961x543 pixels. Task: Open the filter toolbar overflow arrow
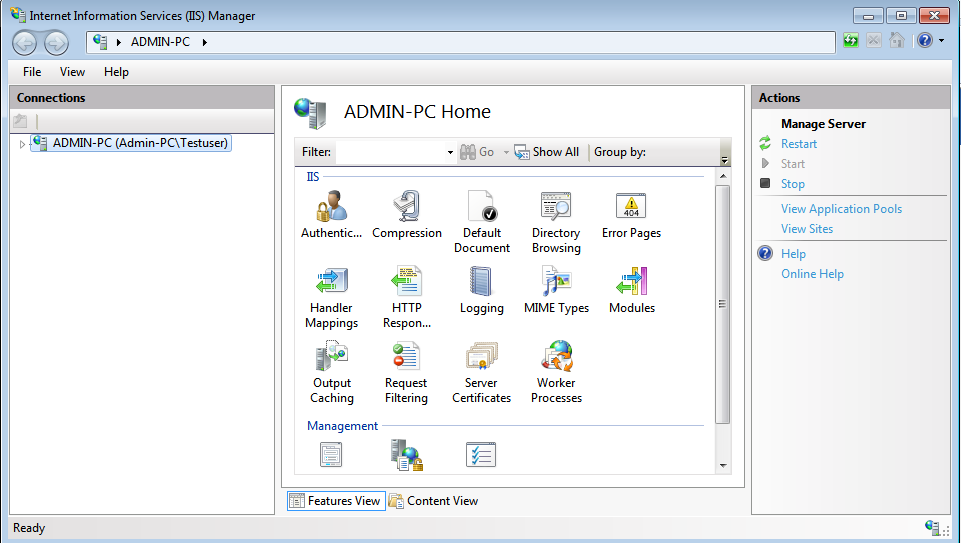tap(724, 160)
